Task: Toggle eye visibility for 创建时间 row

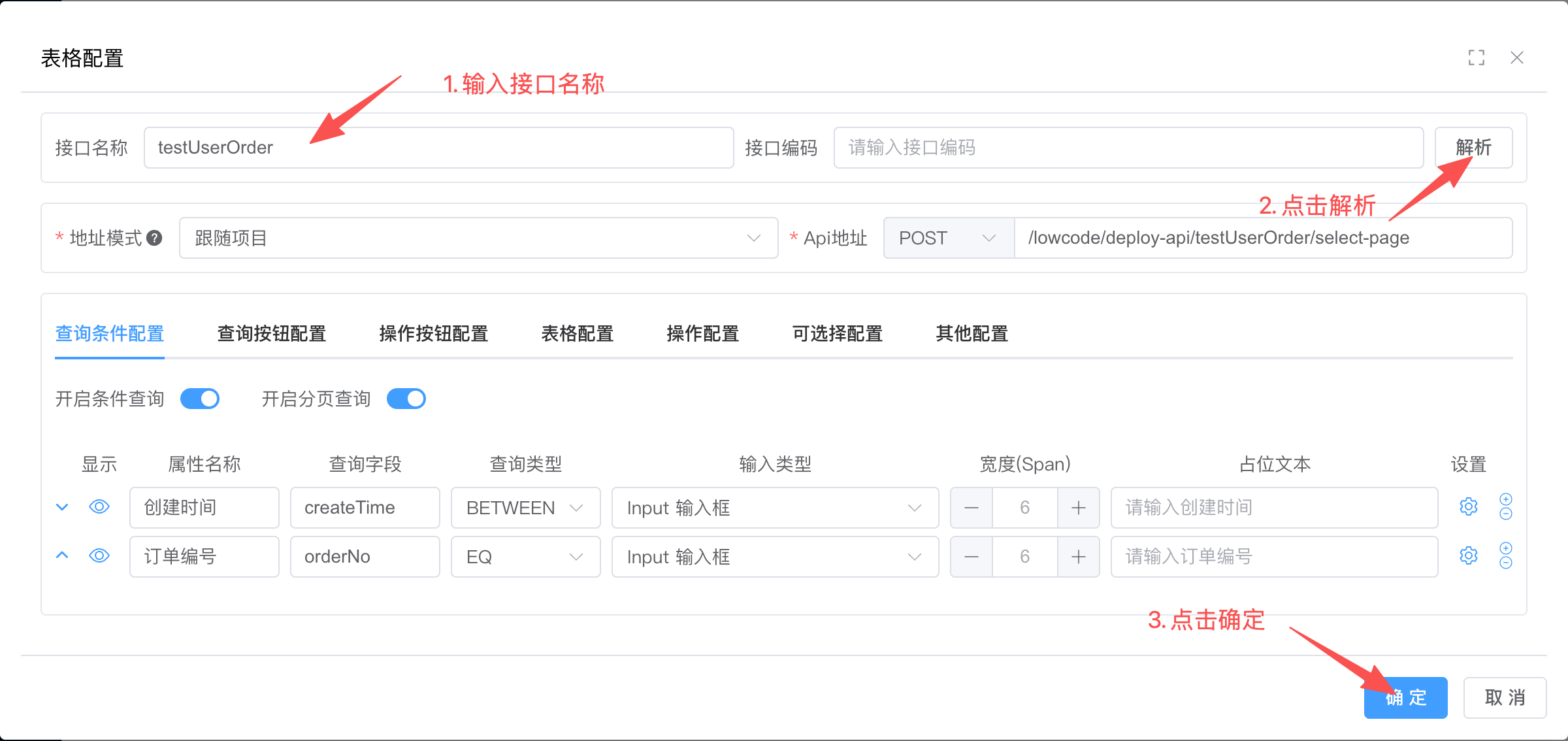Action: pos(99,507)
